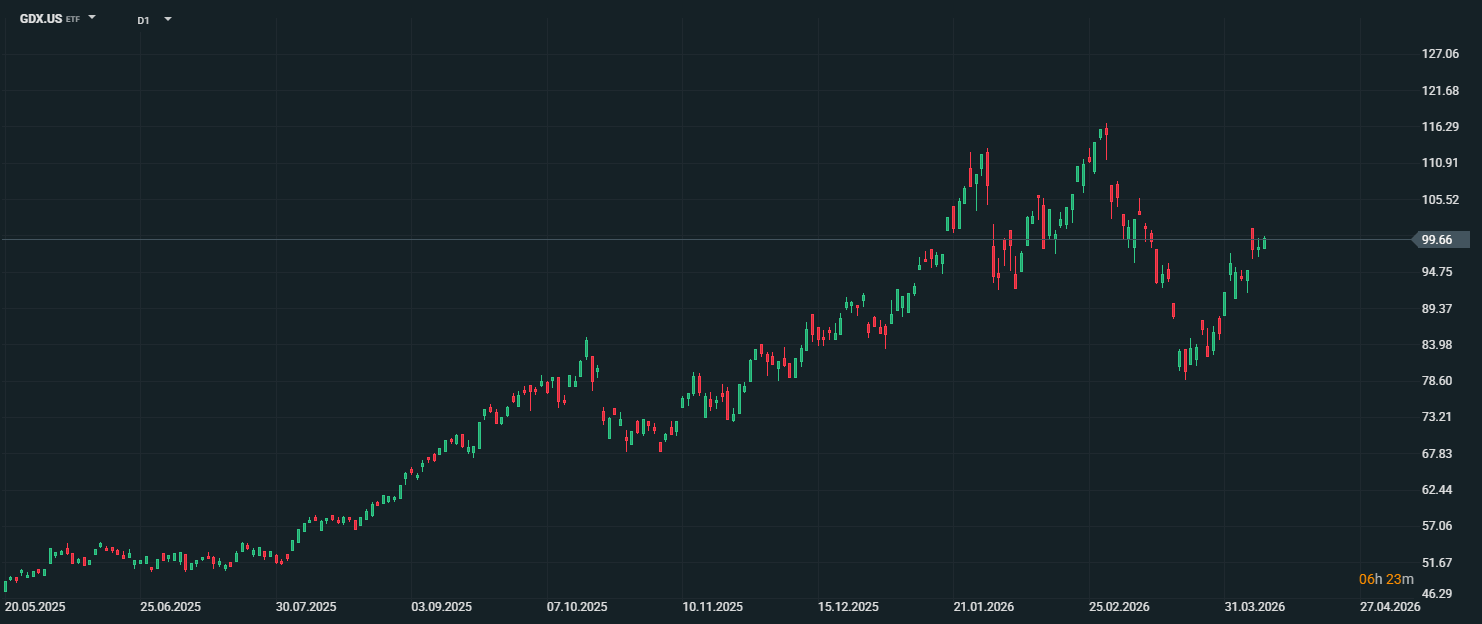The image size is (1482, 624).
Task: Click the D1 interval label
Action: click(x=143, y=20)
